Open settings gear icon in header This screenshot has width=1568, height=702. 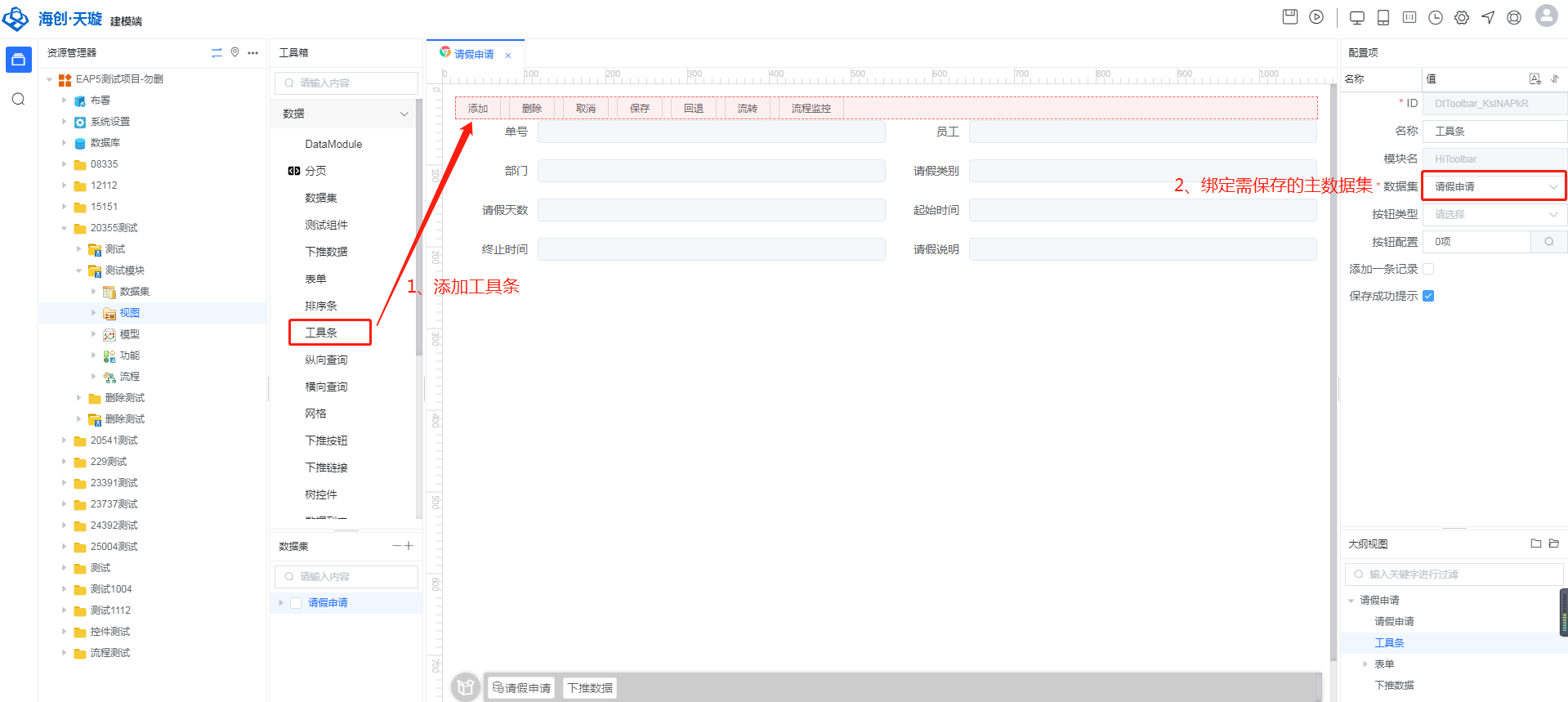pyautogui.click(x=1462, y=17)
